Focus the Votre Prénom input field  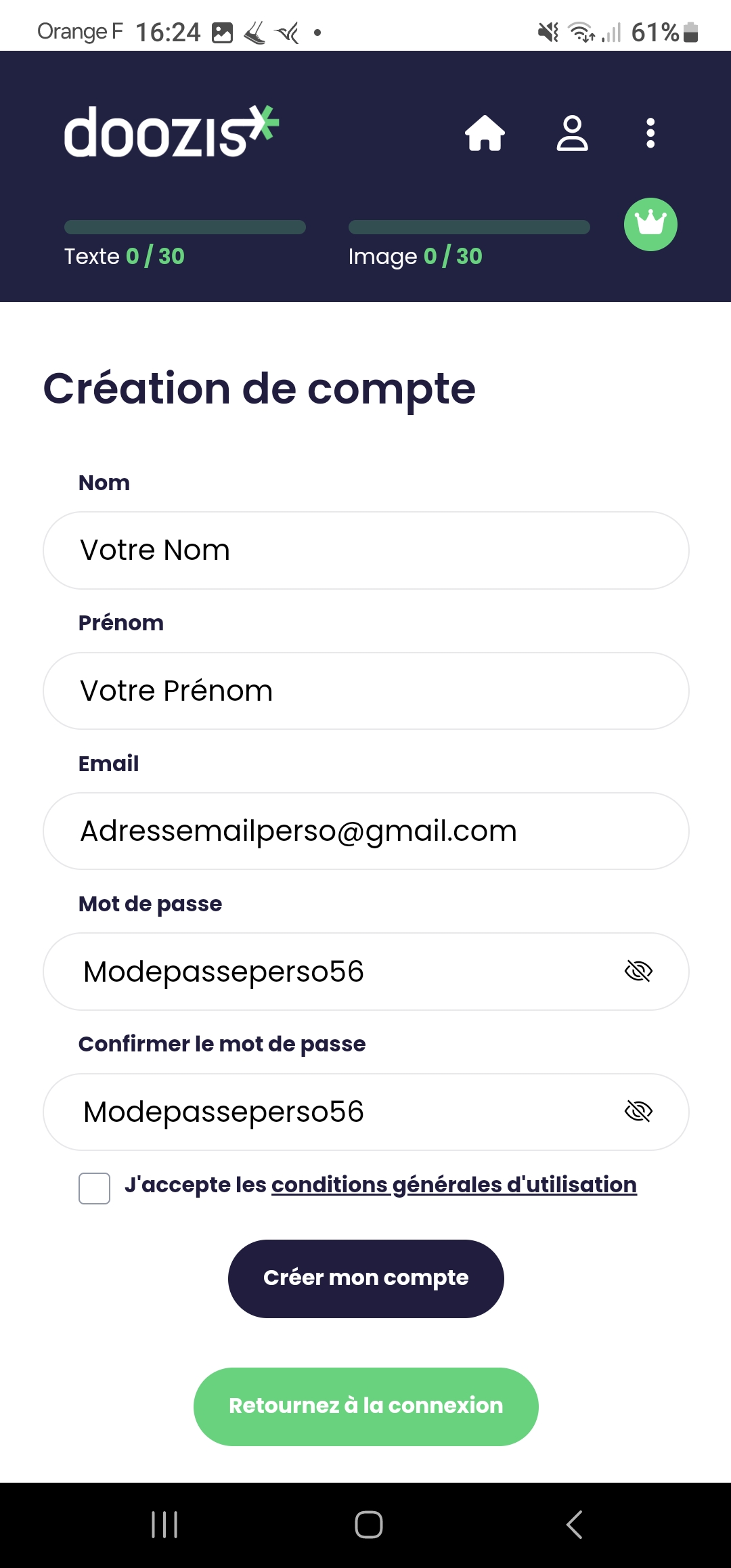coord(366,691)
